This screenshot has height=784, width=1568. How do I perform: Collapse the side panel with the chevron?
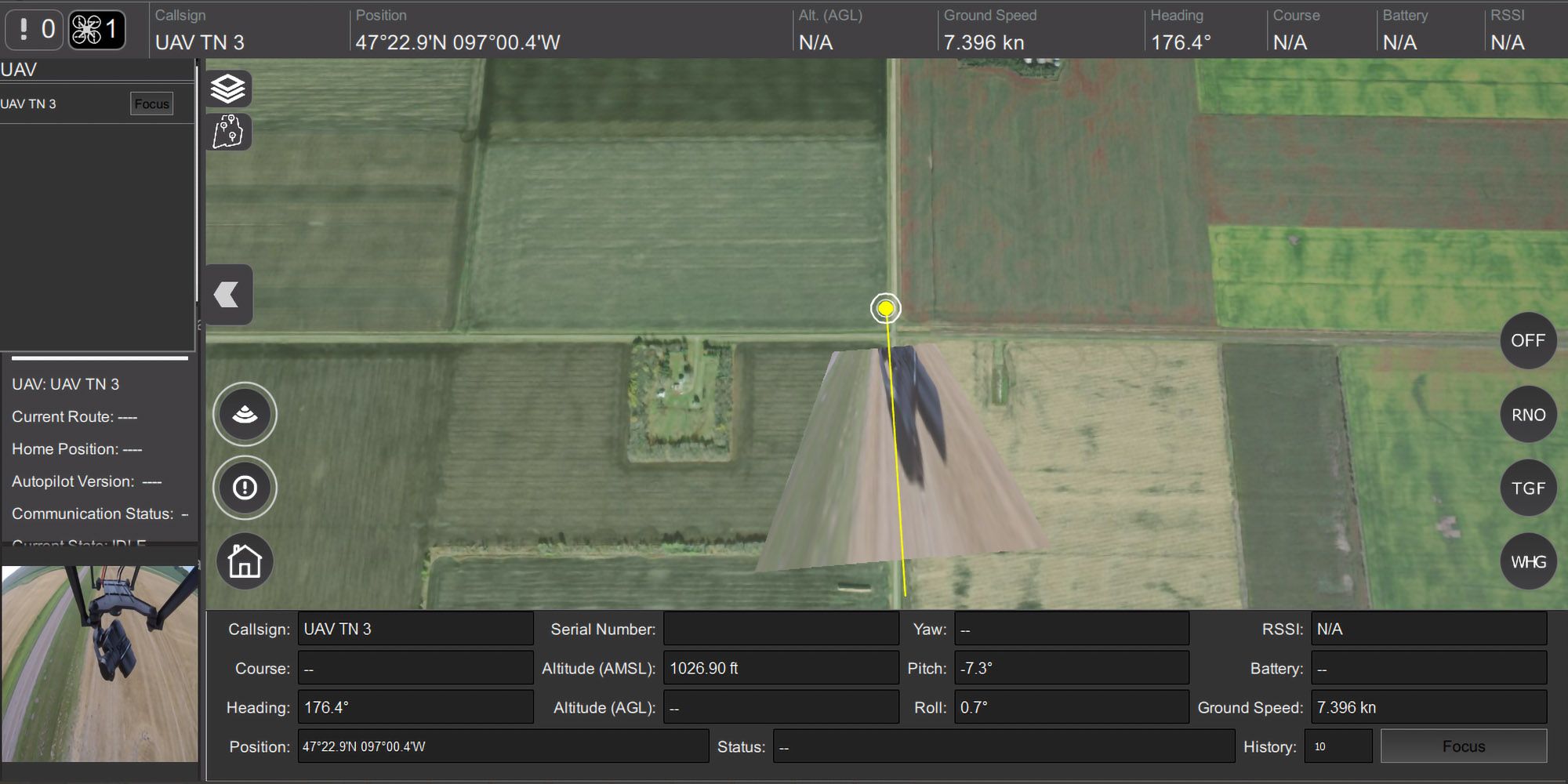tap(227, 294)
